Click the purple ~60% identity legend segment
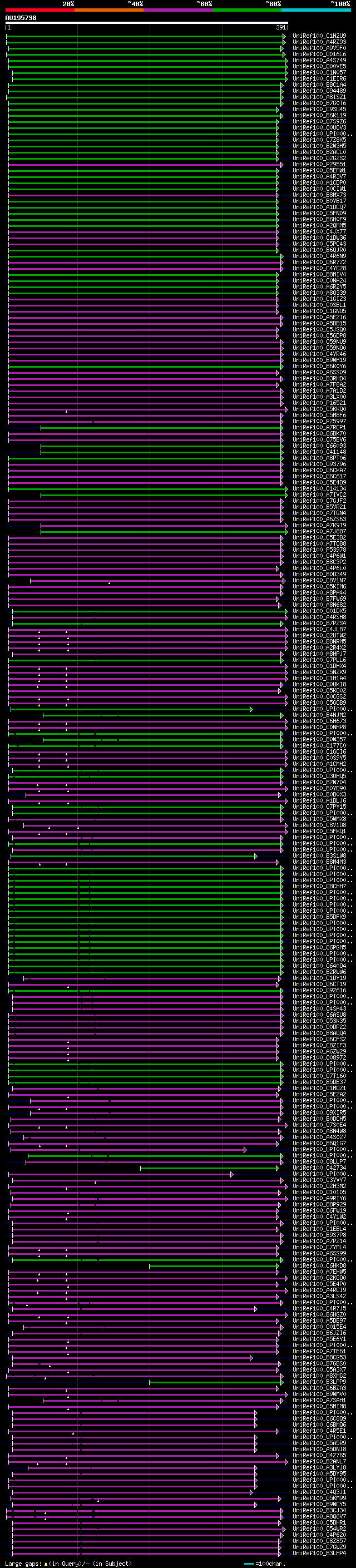Image resolution: width=356 pixels, height=1568 pixels. [x=179, y=10]
